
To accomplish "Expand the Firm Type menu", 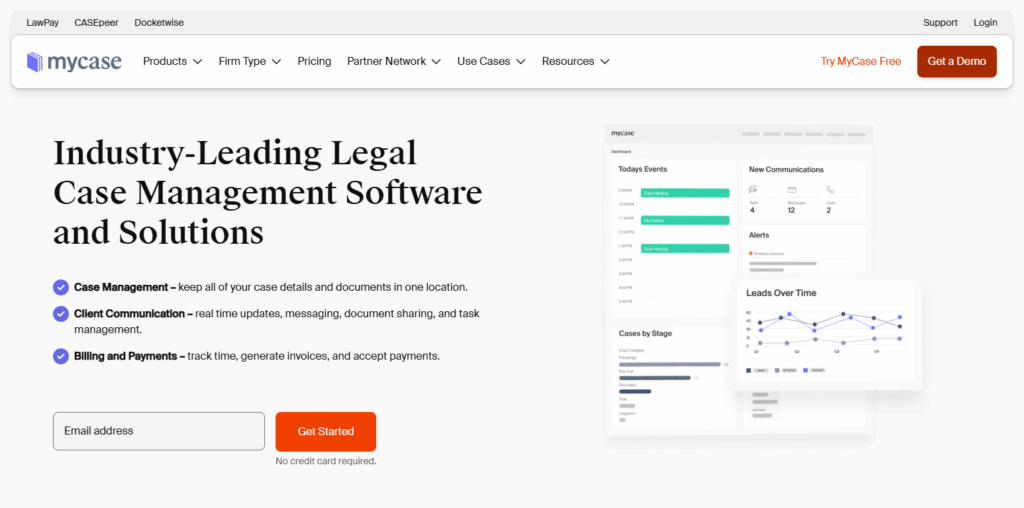I will pyautogui.click(x=249, y=61).
